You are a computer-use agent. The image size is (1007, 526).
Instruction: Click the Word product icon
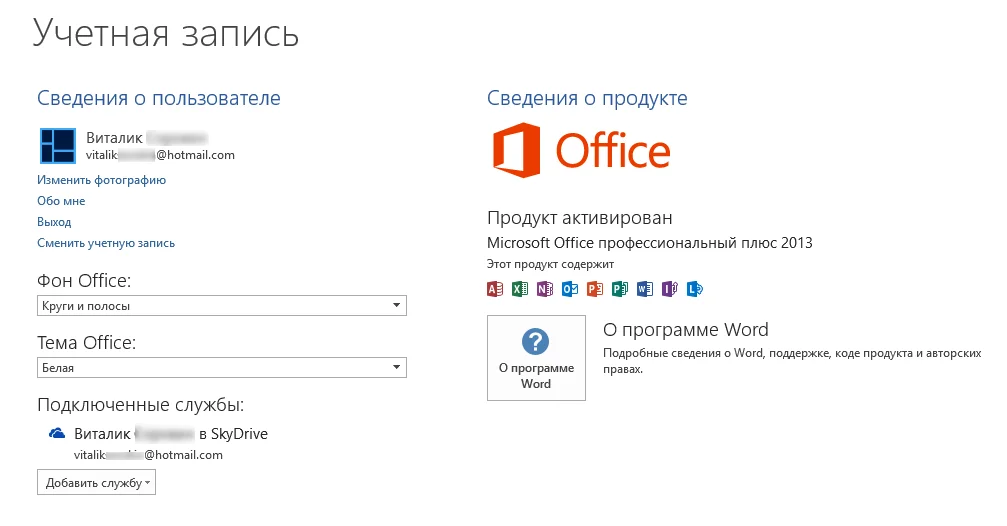click(645, 289)
